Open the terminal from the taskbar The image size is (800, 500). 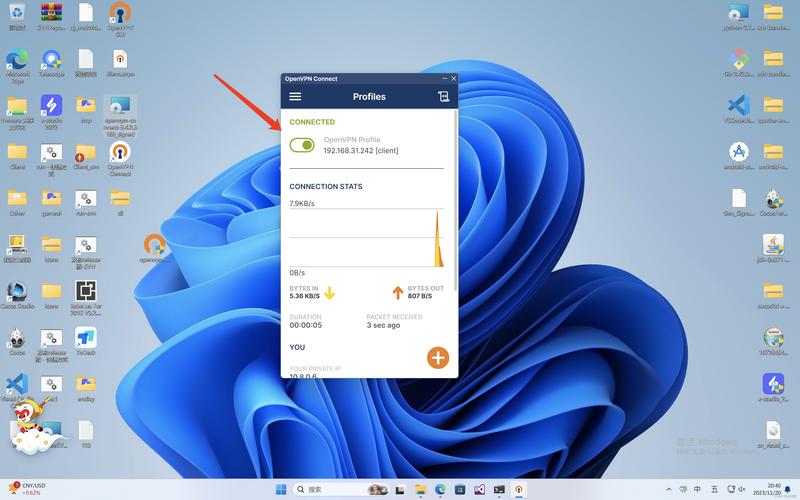click(499, 490)
